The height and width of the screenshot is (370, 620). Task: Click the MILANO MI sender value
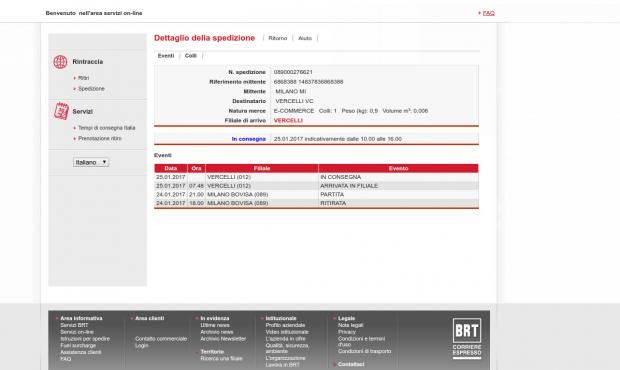pyautogui.click(x=291, y=91)
